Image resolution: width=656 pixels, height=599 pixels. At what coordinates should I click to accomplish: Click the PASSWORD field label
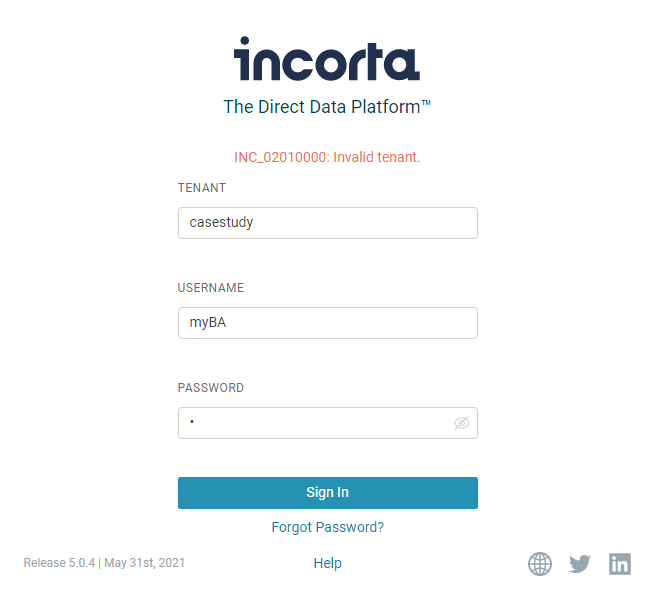(211, 388)
